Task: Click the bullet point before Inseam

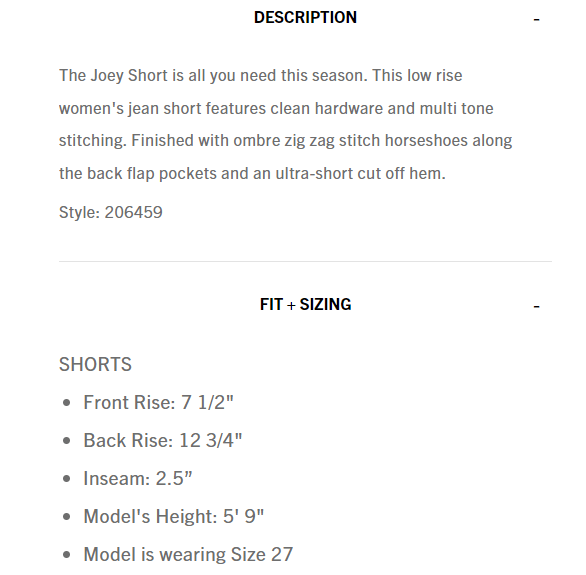Action: (67, 479)
